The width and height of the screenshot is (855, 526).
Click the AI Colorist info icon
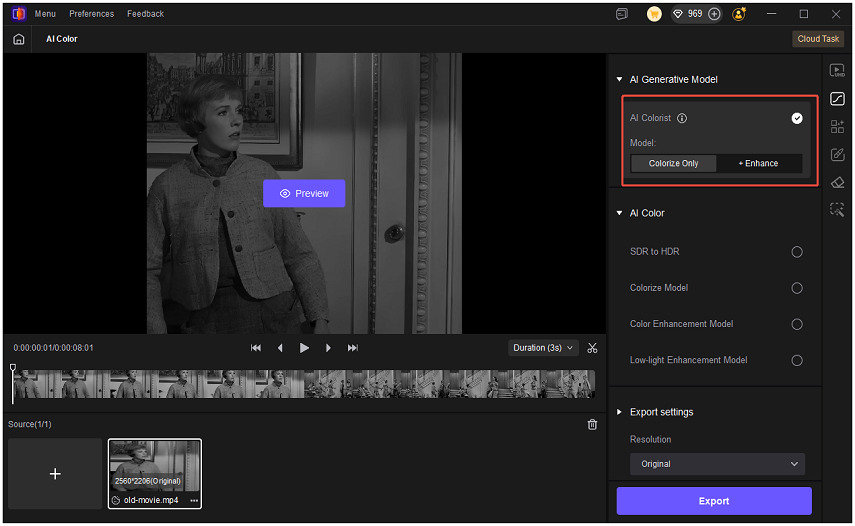682,118
